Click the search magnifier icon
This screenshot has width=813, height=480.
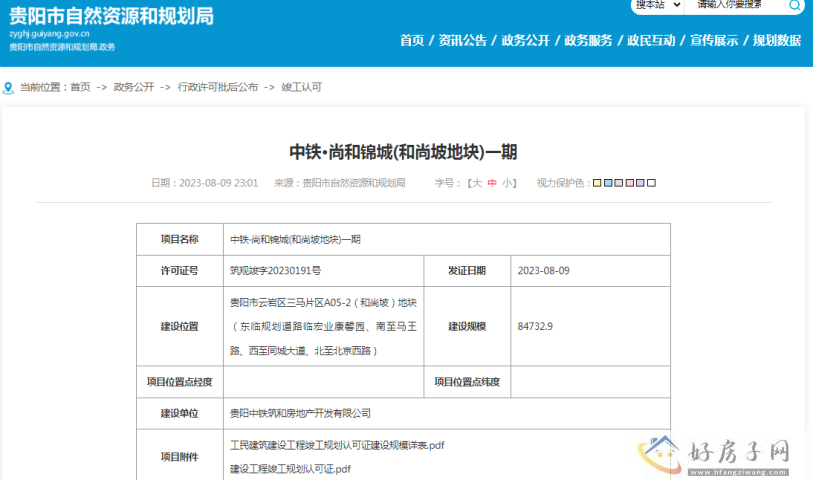tap(794, 6)
